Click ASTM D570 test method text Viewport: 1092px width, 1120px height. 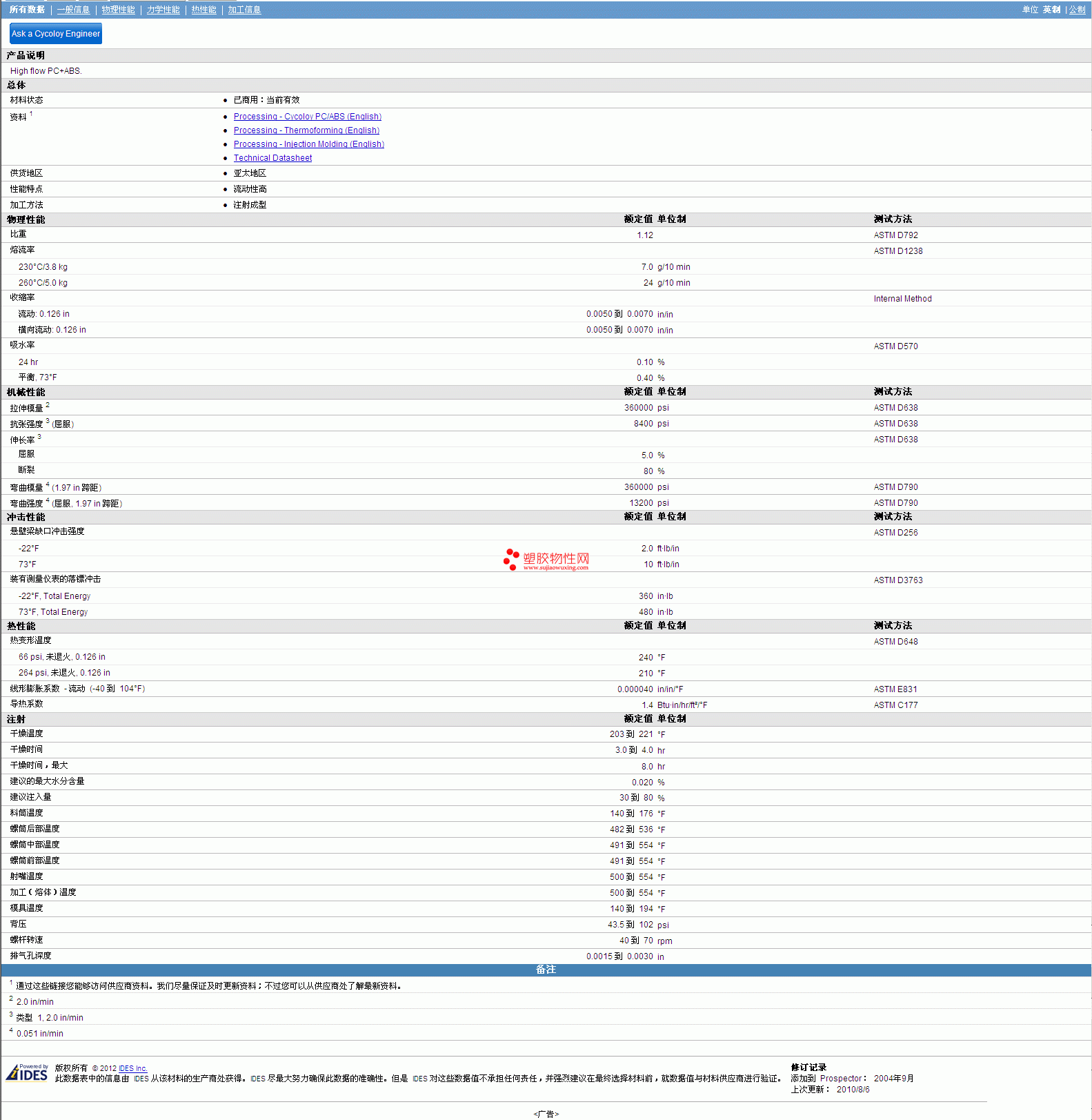tap(895, 346)
